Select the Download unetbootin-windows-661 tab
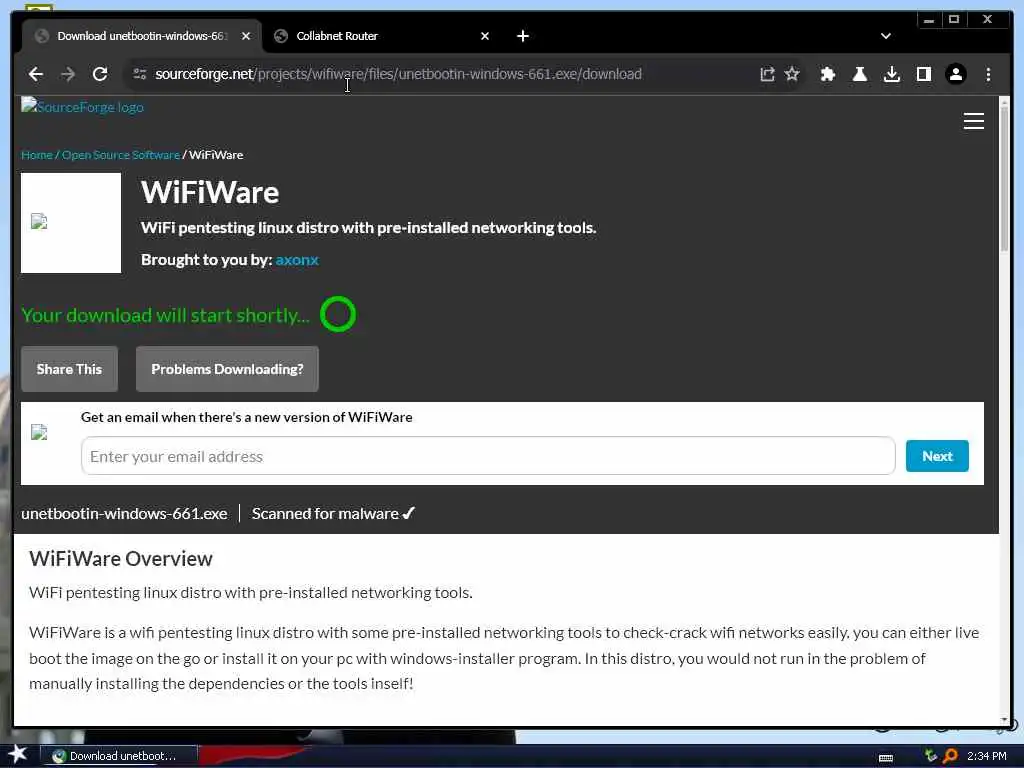The width and height of the screenshot is (1024, 768). [141, 37]
